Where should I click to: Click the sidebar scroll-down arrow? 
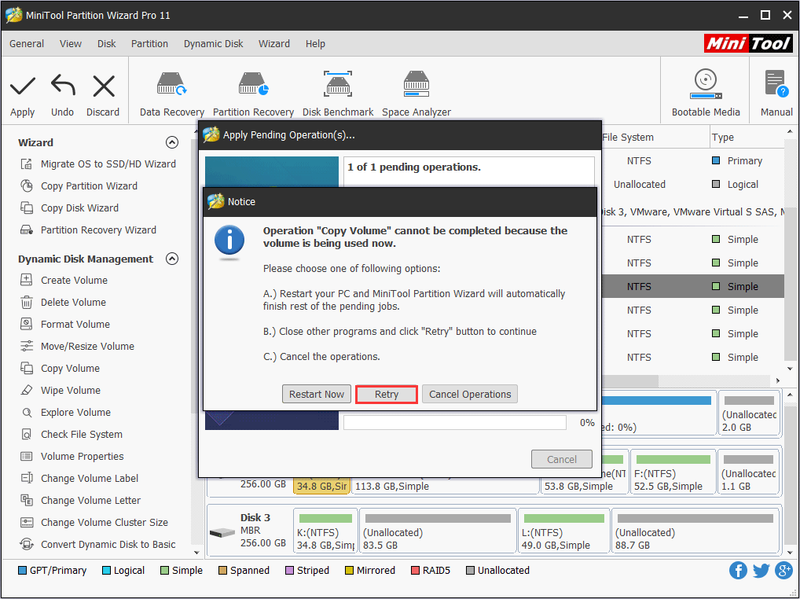pos(197,553)
